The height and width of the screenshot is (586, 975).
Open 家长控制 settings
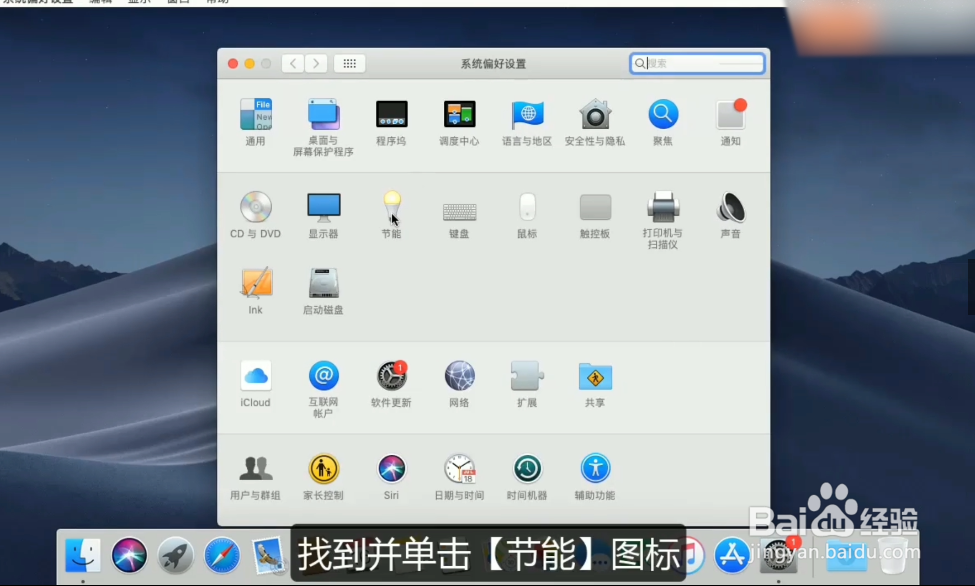coord(323,466)
